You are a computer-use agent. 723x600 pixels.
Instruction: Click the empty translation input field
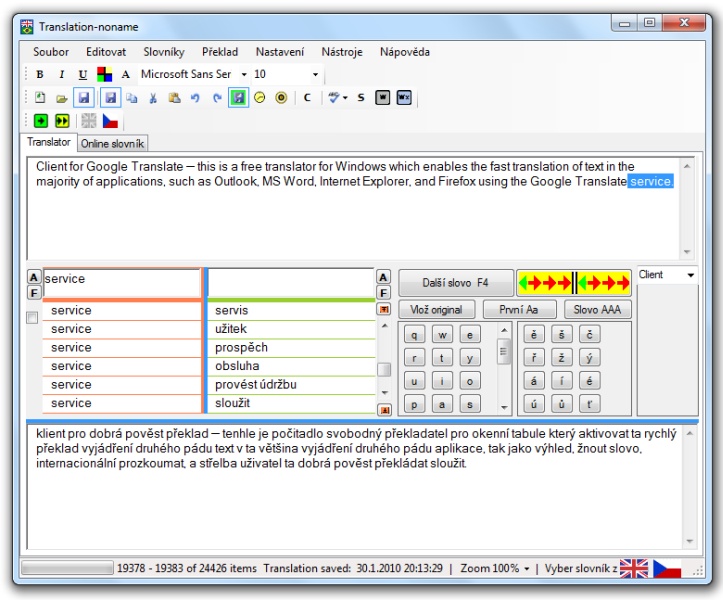291,283
